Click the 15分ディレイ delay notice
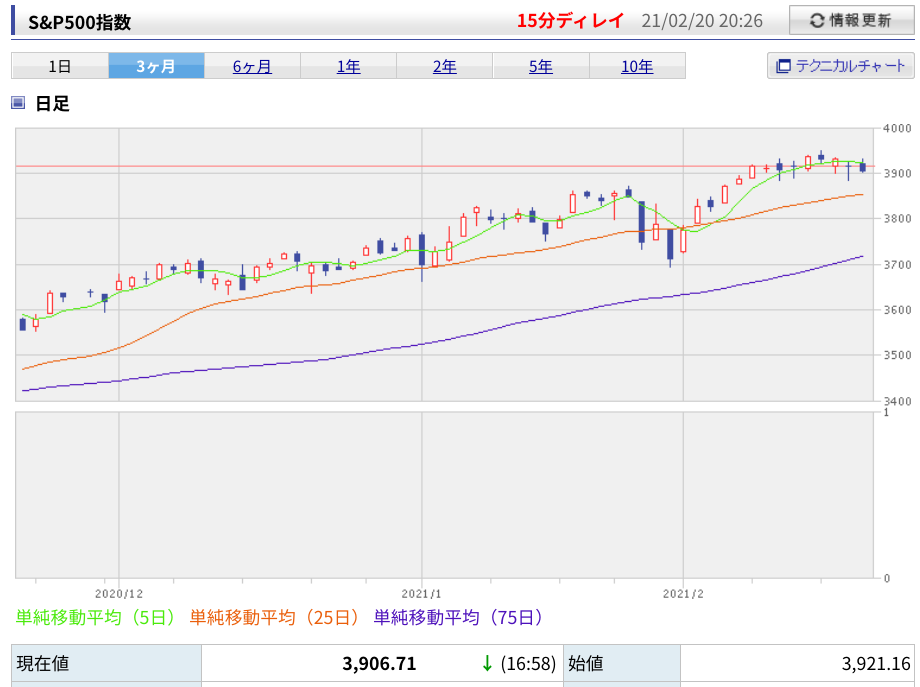The height and width of the screenshot is (687, 920). [570, 21]
